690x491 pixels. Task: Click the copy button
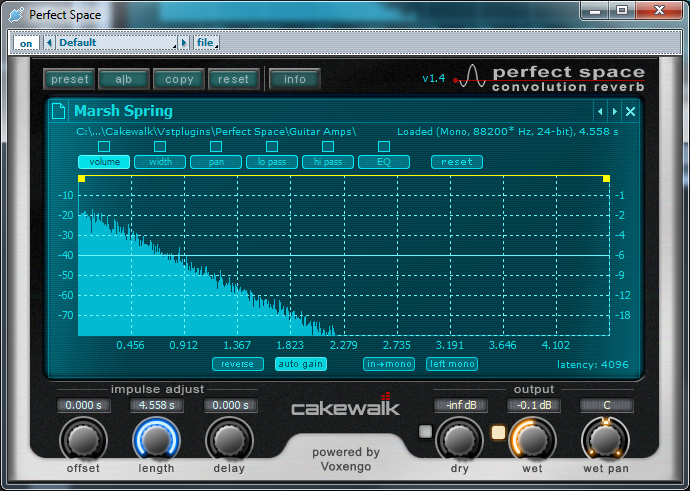coord(179,80)
